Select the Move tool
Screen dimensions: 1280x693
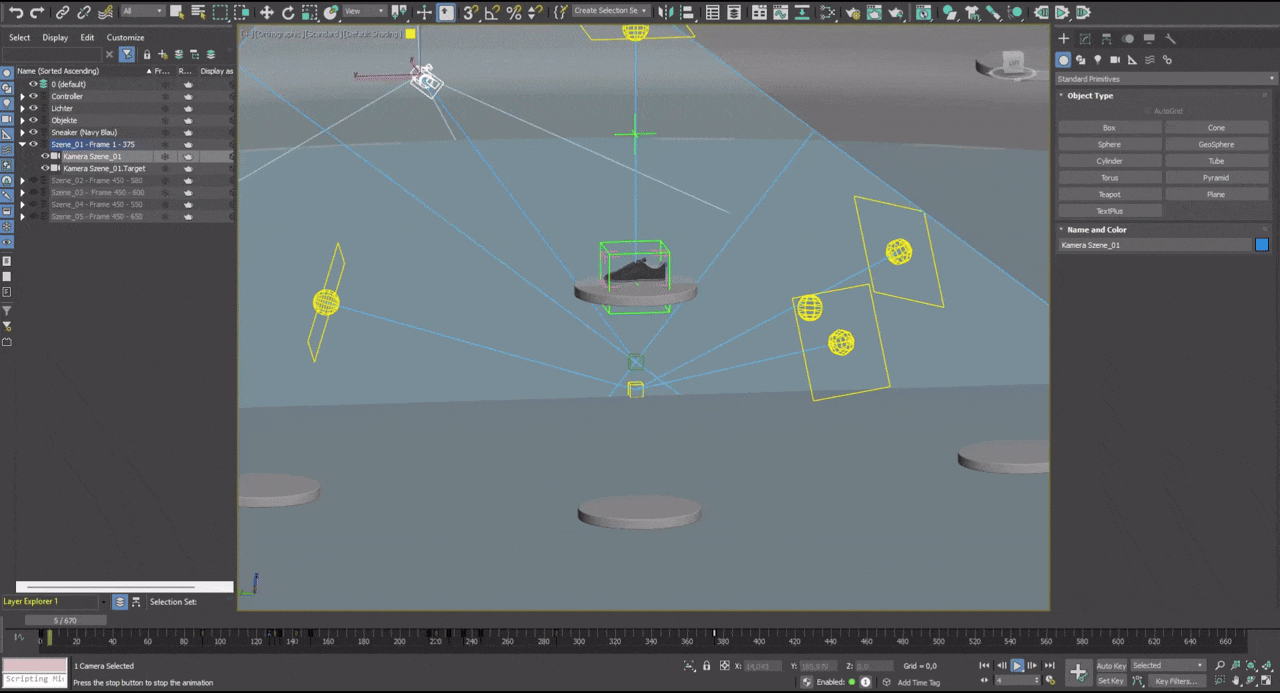[x=267, y=12]
